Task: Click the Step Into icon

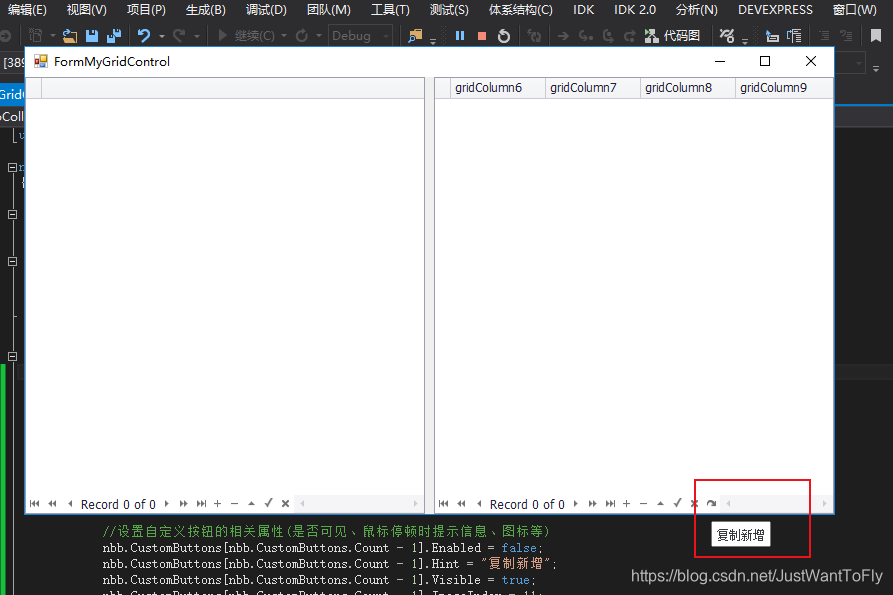Action: [x=585, y=36]
